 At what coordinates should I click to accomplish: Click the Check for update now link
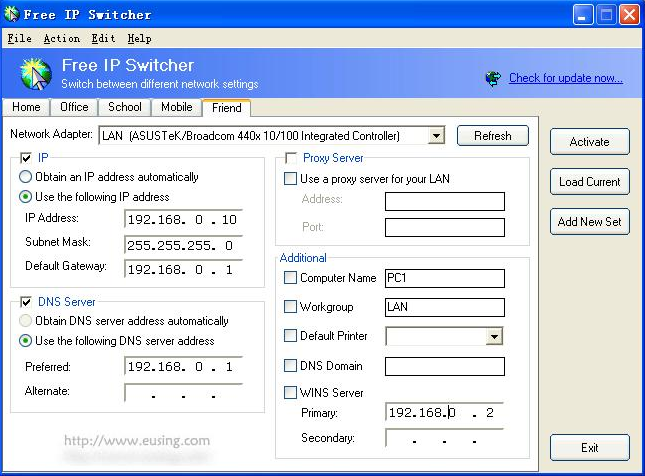[566, 78]
